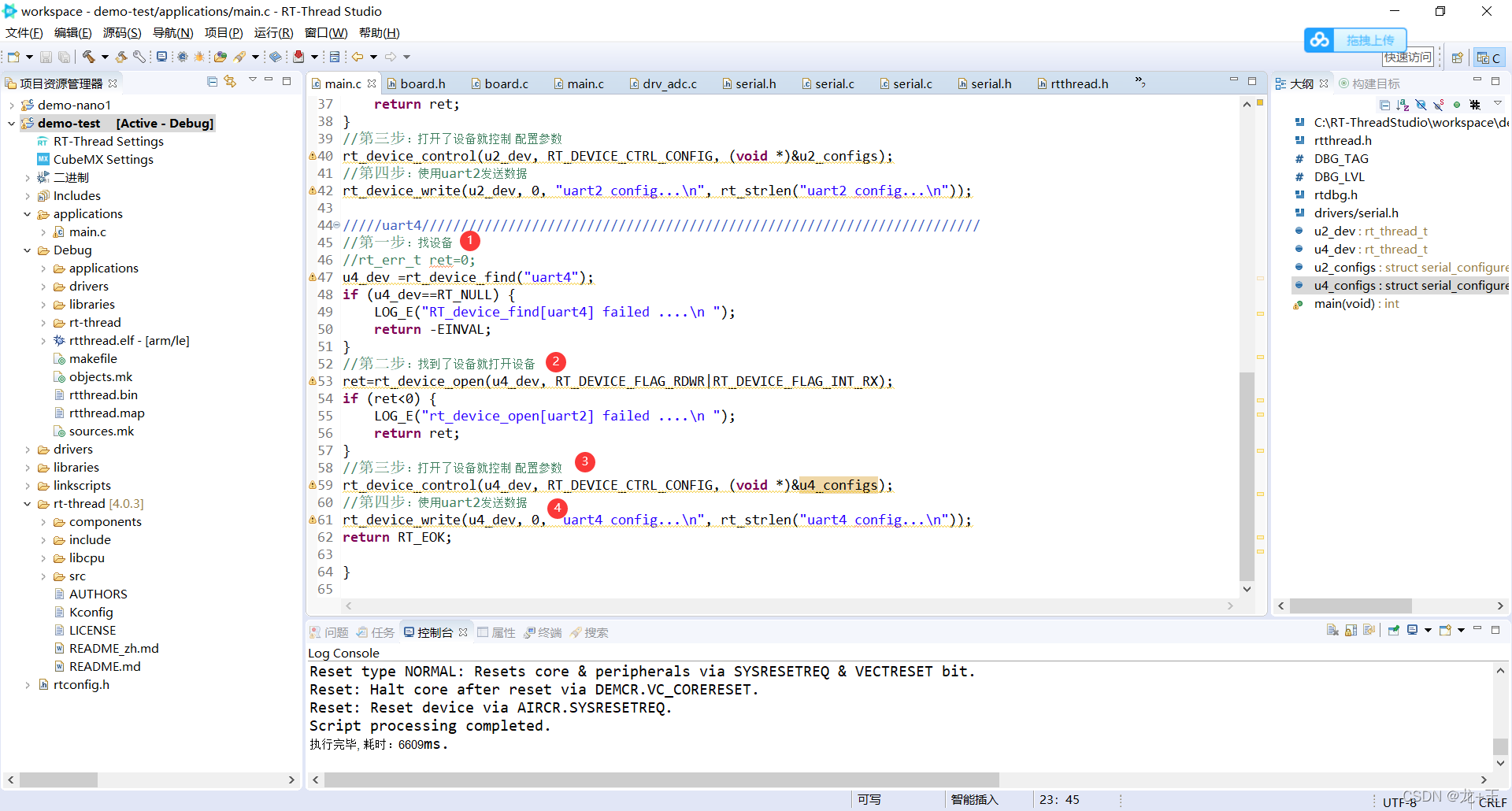
Task: Toggle hide static members in outline
Action: click(1439, 105)
